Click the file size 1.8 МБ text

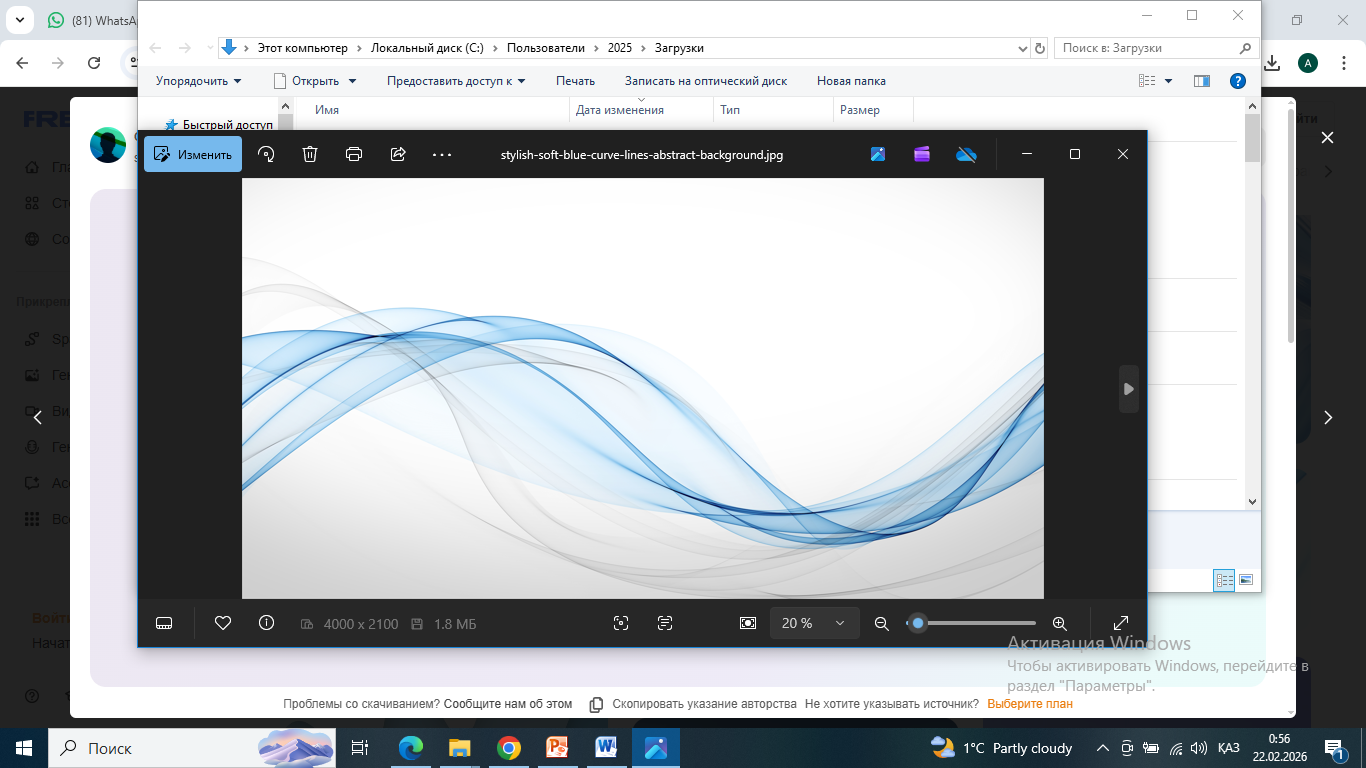[455, 624]
